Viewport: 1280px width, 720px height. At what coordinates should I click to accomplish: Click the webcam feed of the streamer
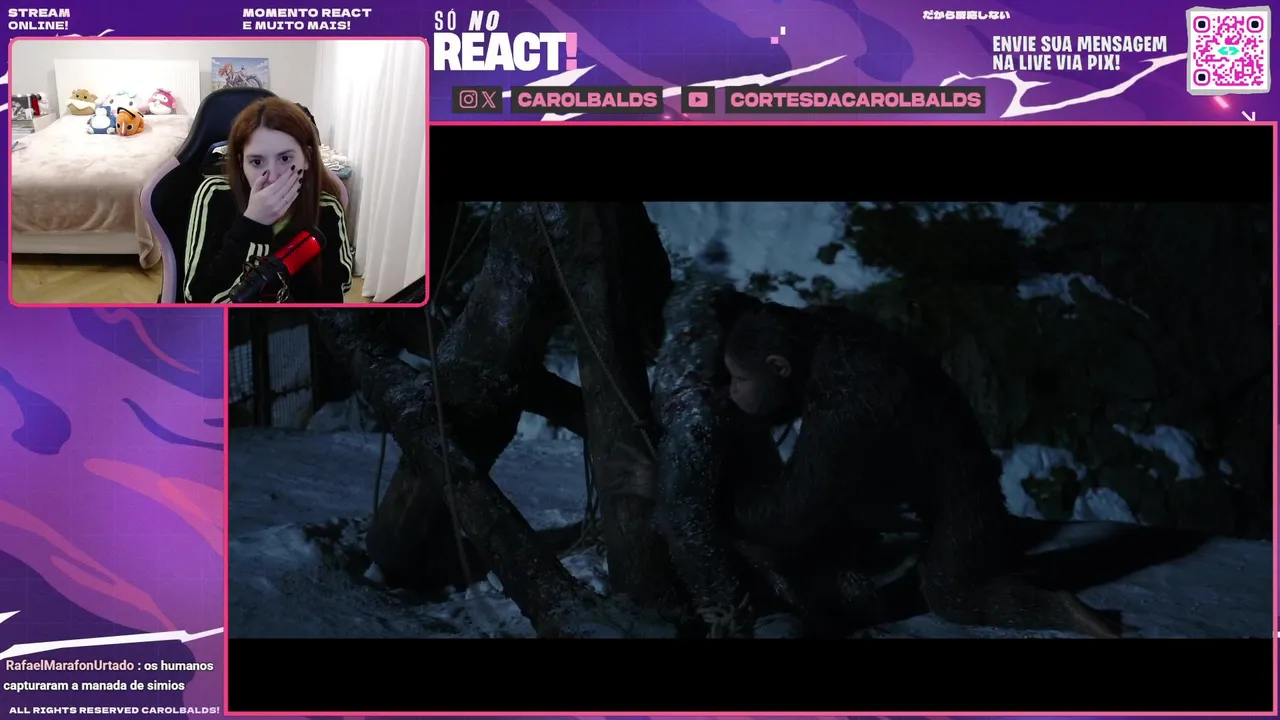click(x=218, y=171)
